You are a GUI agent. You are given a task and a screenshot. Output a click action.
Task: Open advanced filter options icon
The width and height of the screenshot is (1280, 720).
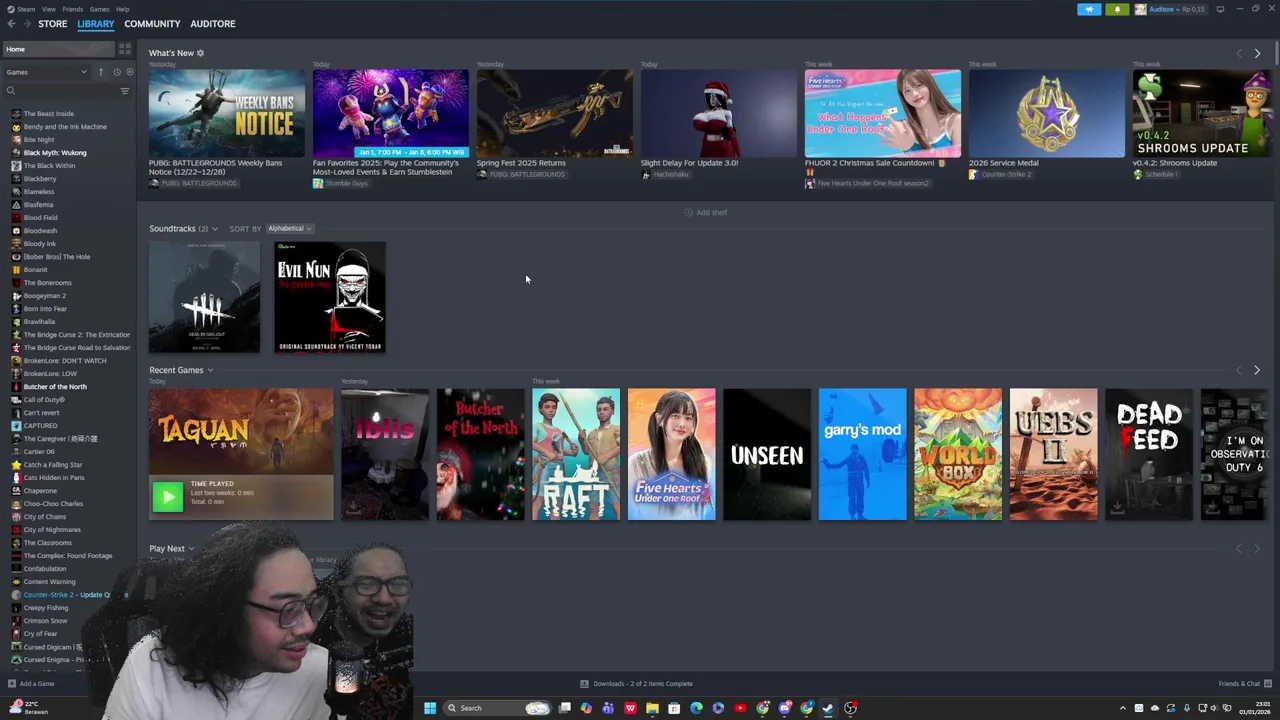tap(125, 91)
